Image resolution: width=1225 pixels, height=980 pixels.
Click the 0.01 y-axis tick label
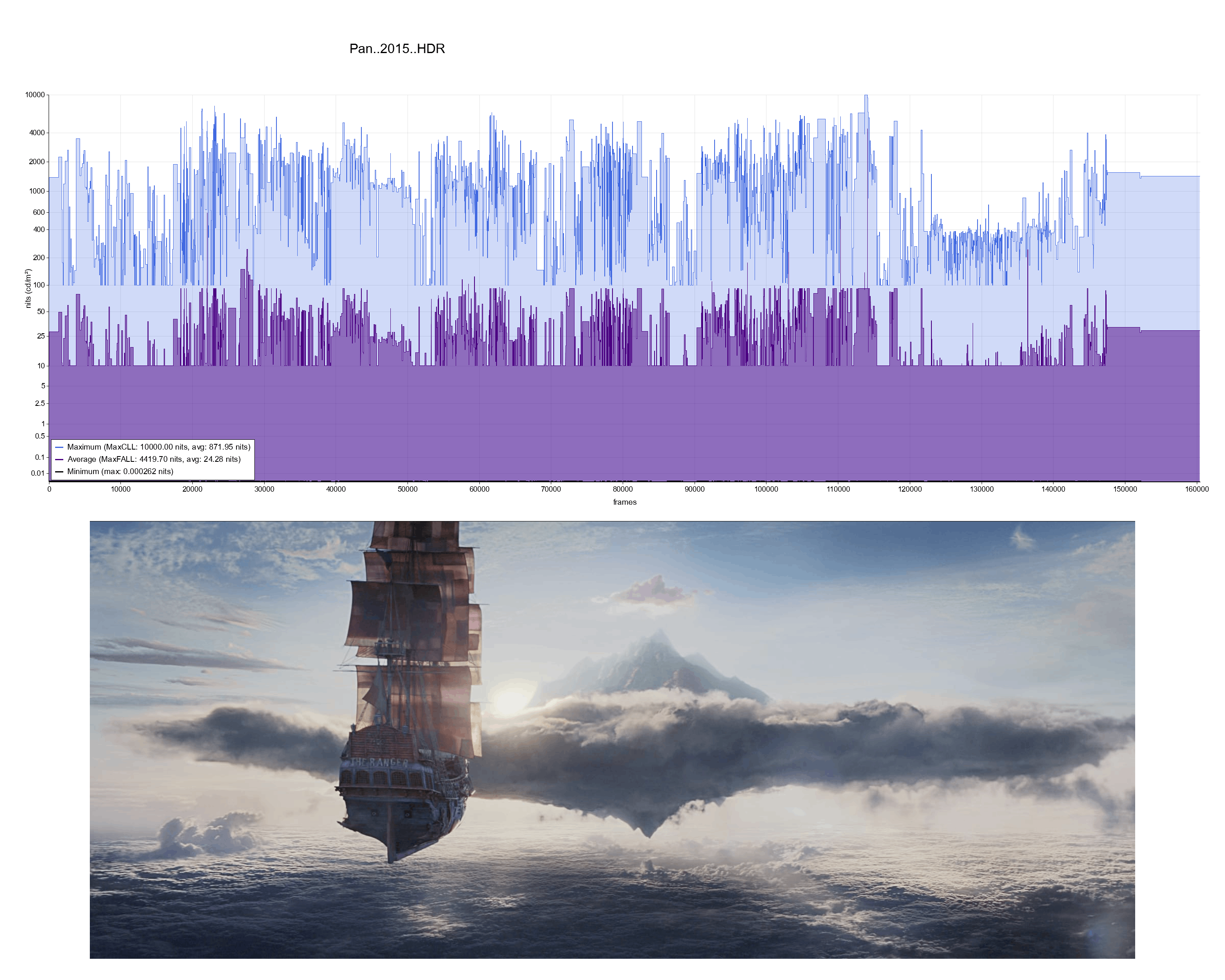(38, 473)
